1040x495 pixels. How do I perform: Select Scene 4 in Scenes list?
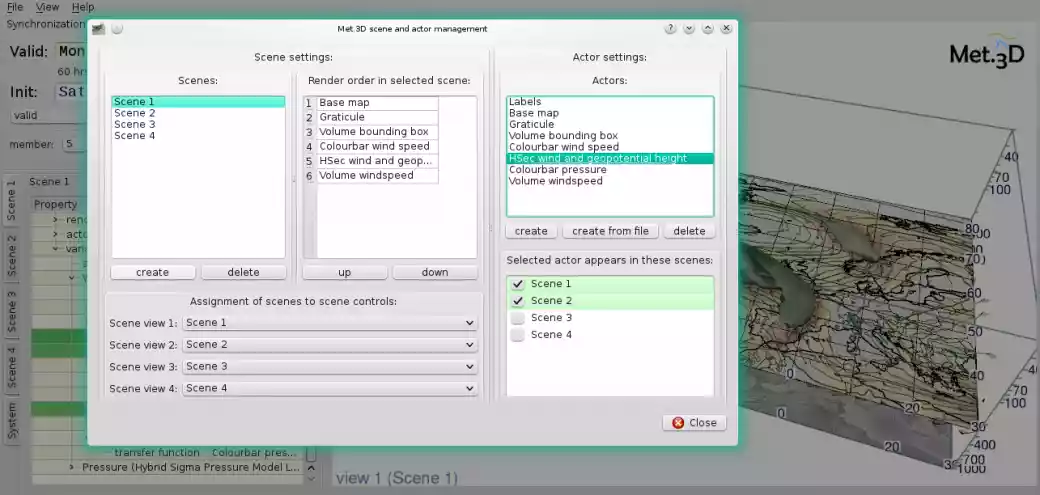tap(198, 135)
